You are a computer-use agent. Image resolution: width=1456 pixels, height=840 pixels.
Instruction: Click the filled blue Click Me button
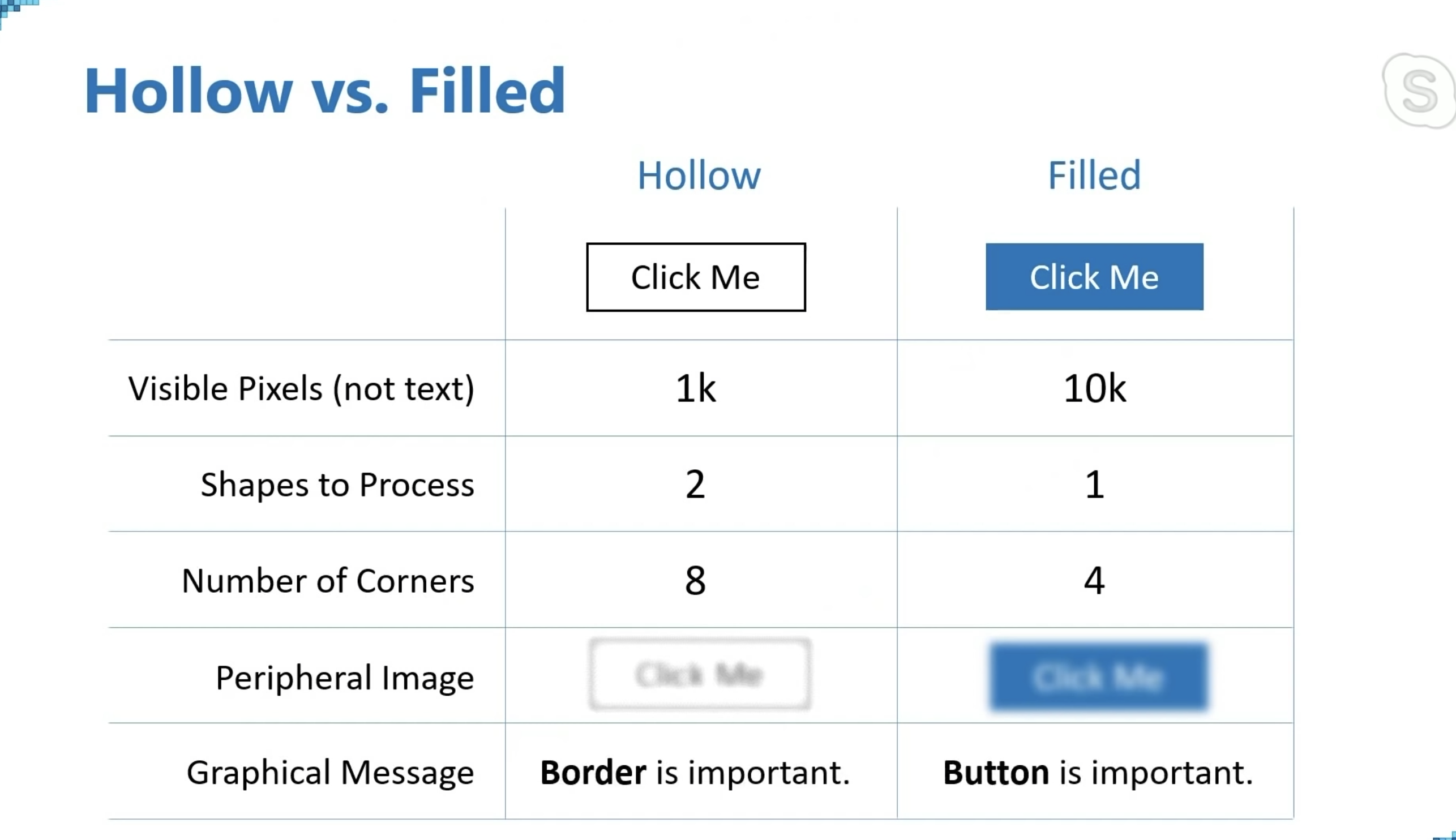click(x=1094, y=277)
